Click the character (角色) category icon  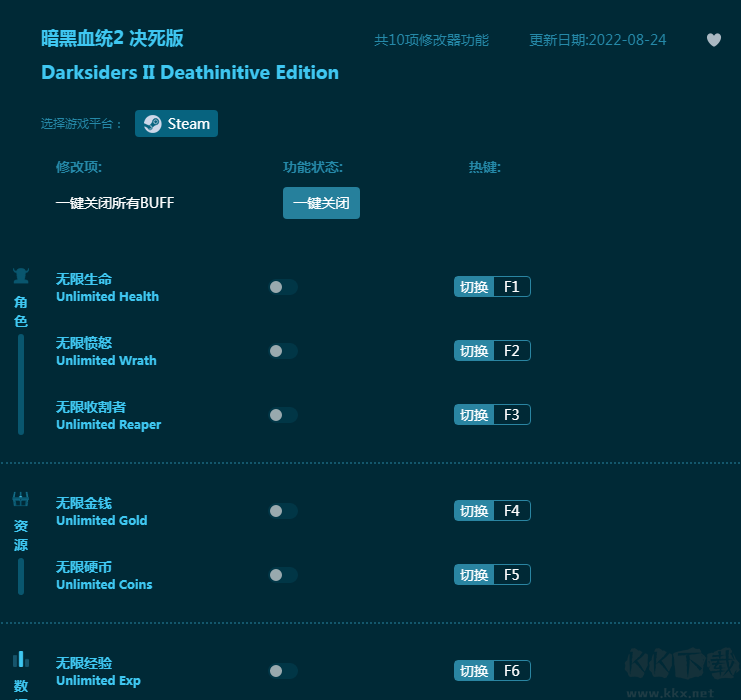[20, 276]
